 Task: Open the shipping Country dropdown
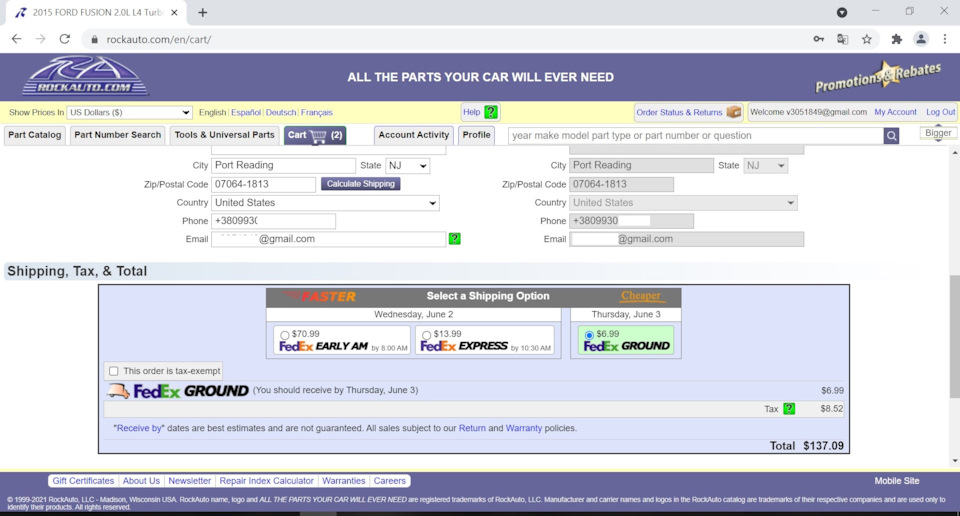coord(325,203)
